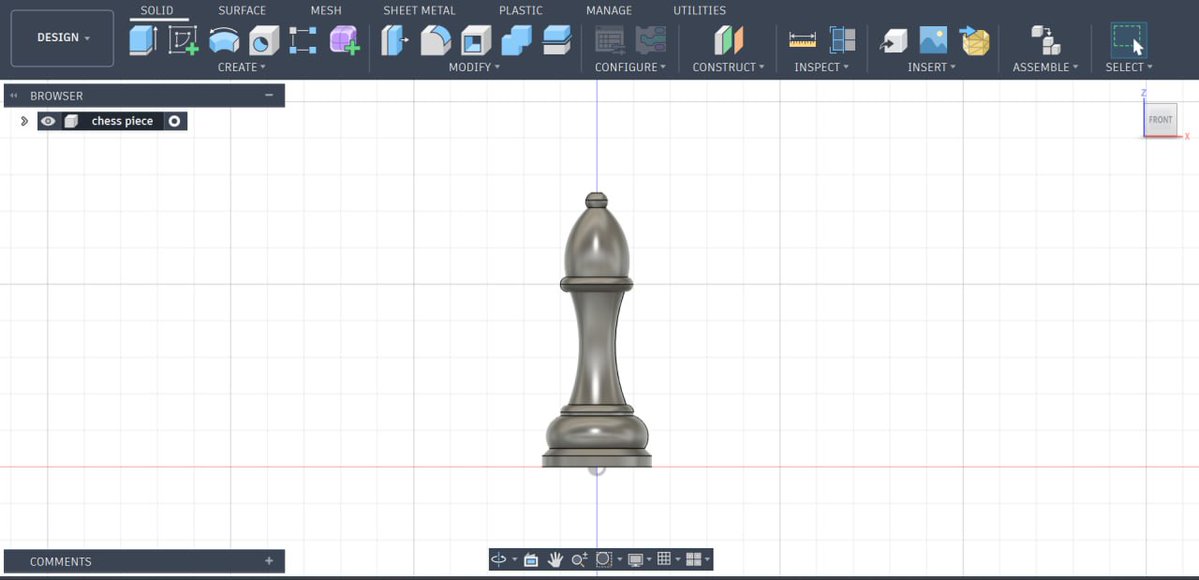Click the Configure table icon
The width and height of the screenshot is (1199, 580).
click(609, 40)
